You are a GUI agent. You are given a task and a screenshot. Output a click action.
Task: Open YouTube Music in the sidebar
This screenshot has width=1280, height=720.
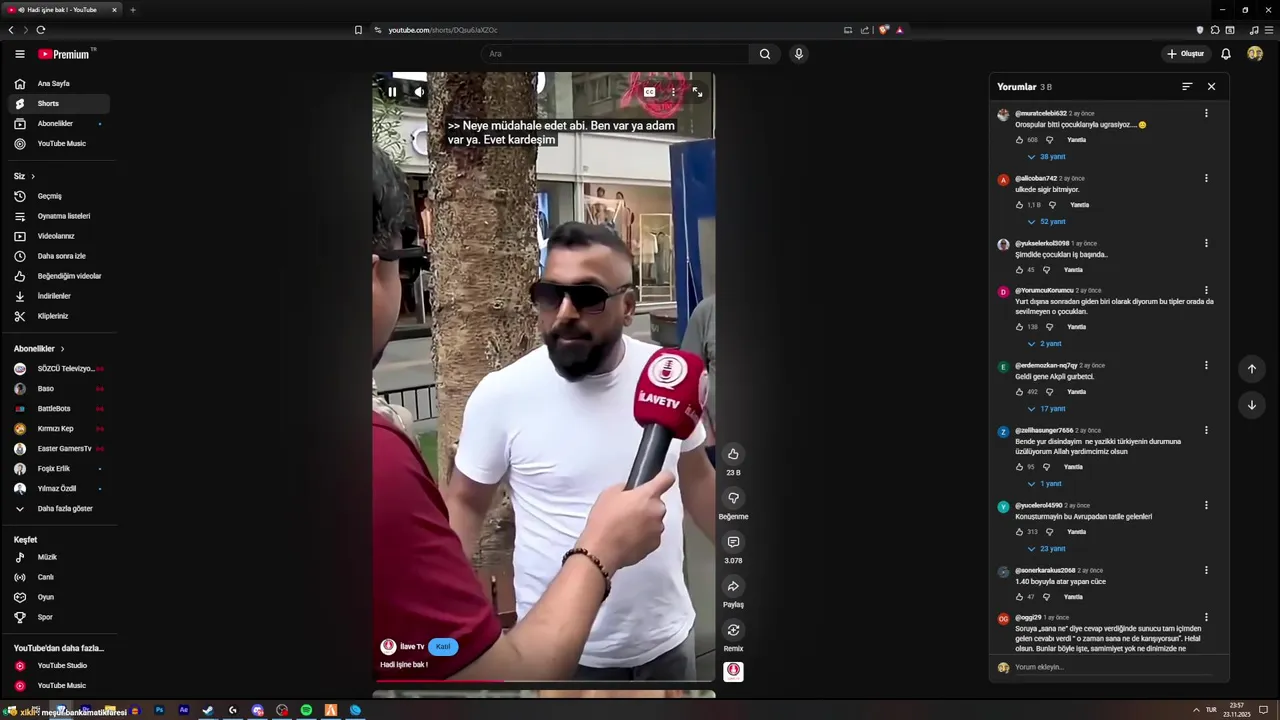pyautogui.click(x=59, y=144)
